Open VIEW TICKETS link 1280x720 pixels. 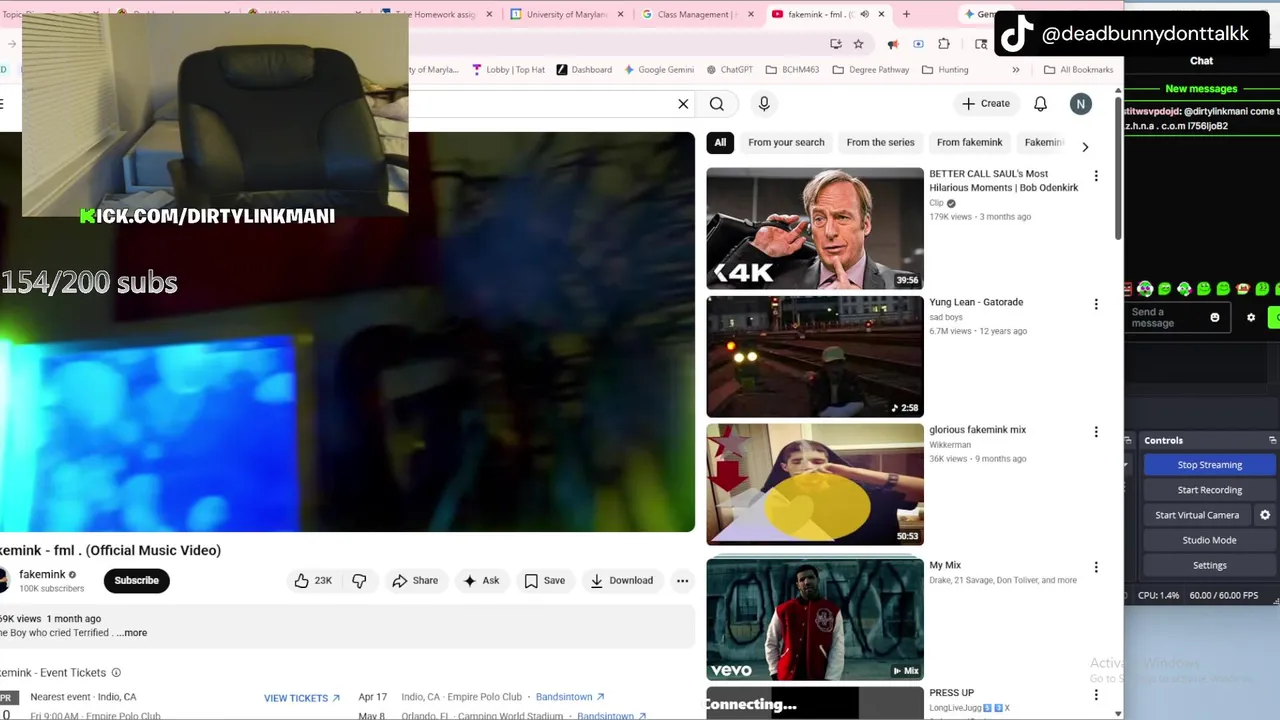click(302, 698)
